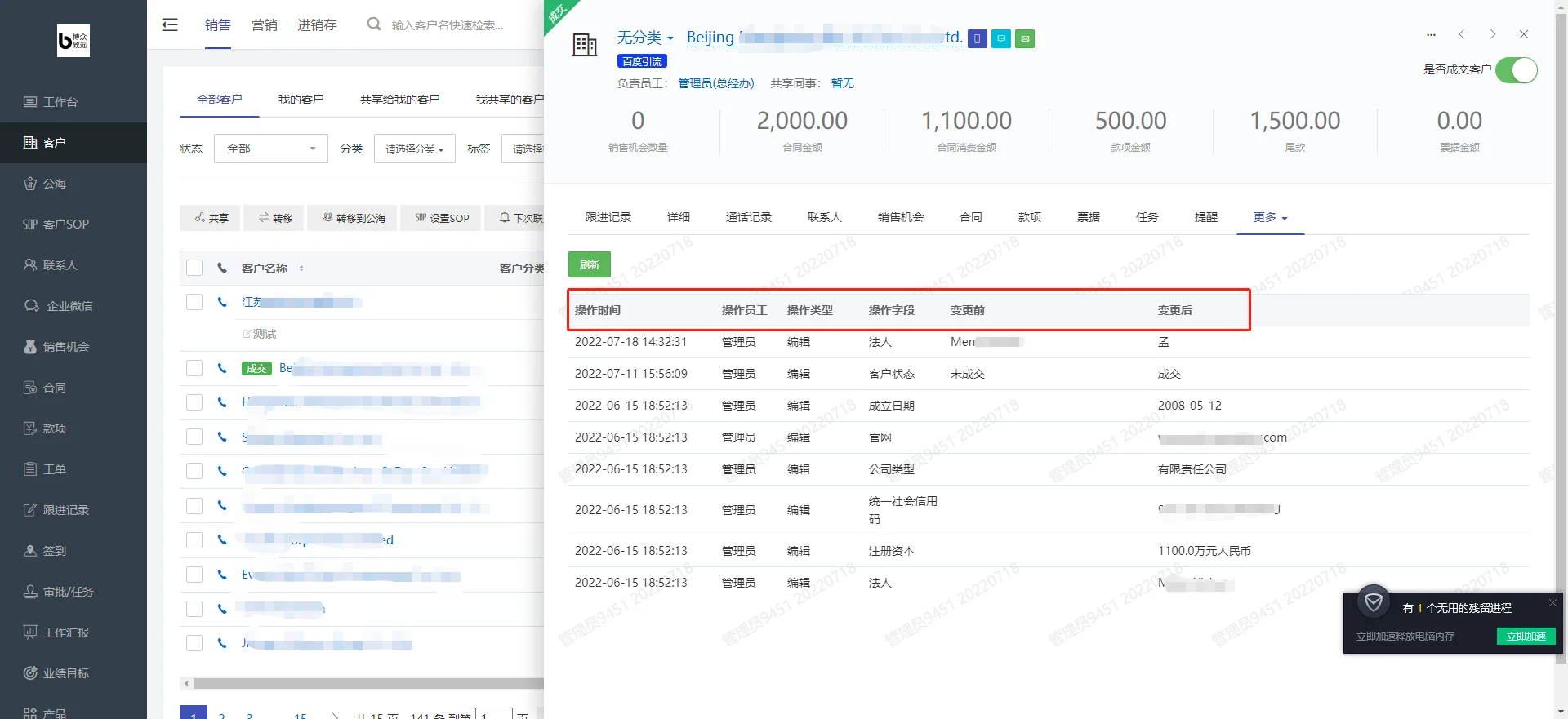
Task: Toggle the 是否成交客户 switch
Action: 1517,70
